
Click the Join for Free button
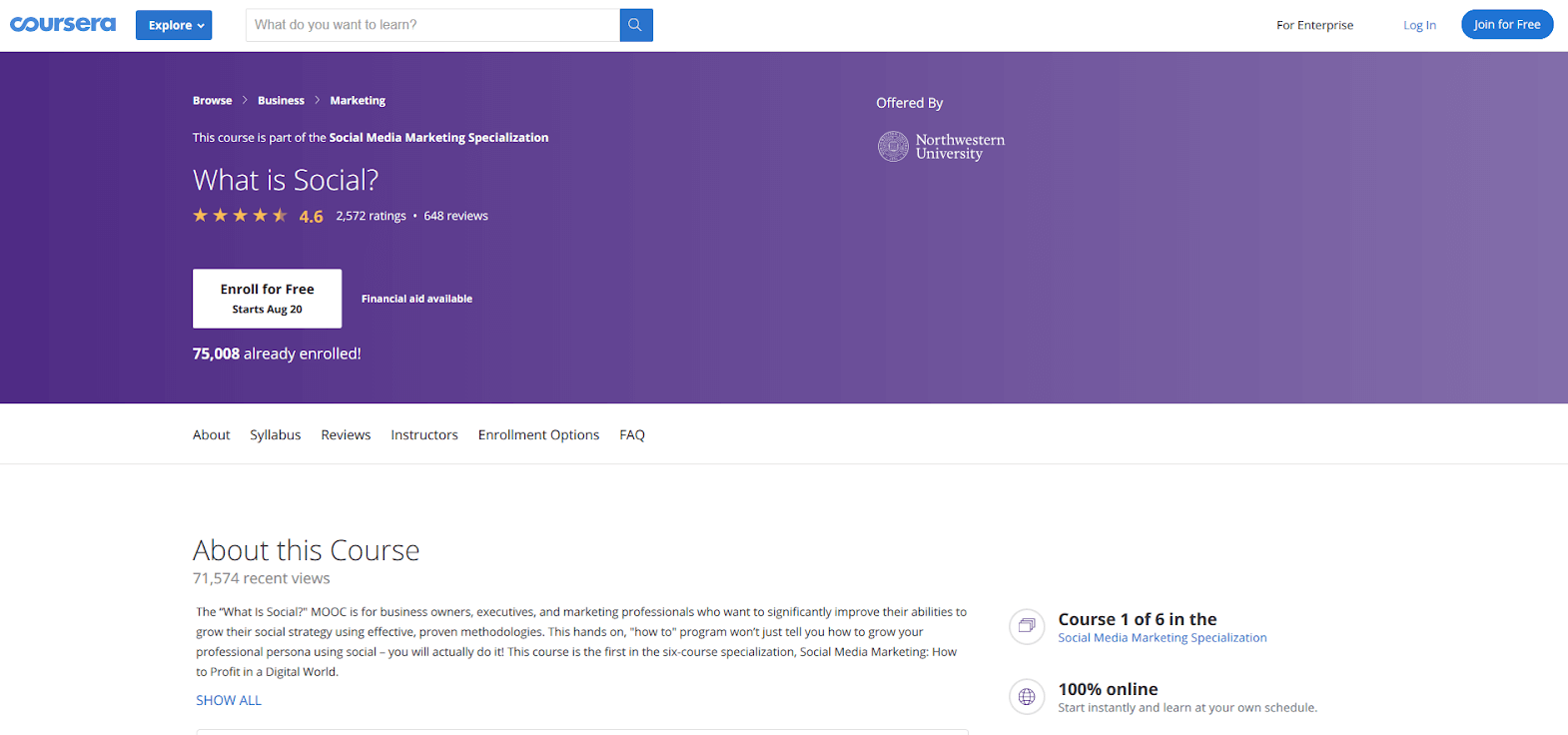click(x=1506, y=24)
